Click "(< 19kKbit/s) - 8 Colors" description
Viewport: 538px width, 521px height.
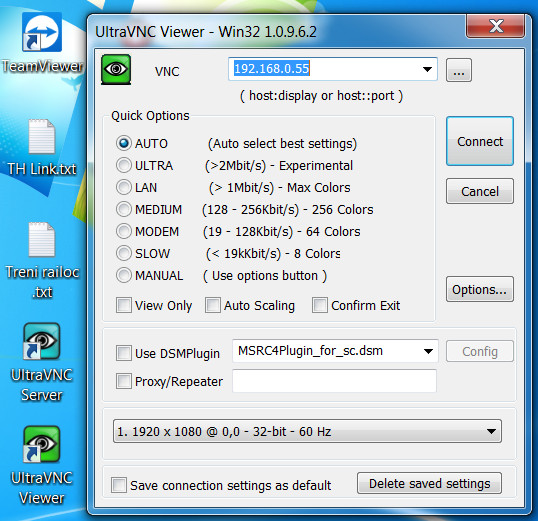273,254
